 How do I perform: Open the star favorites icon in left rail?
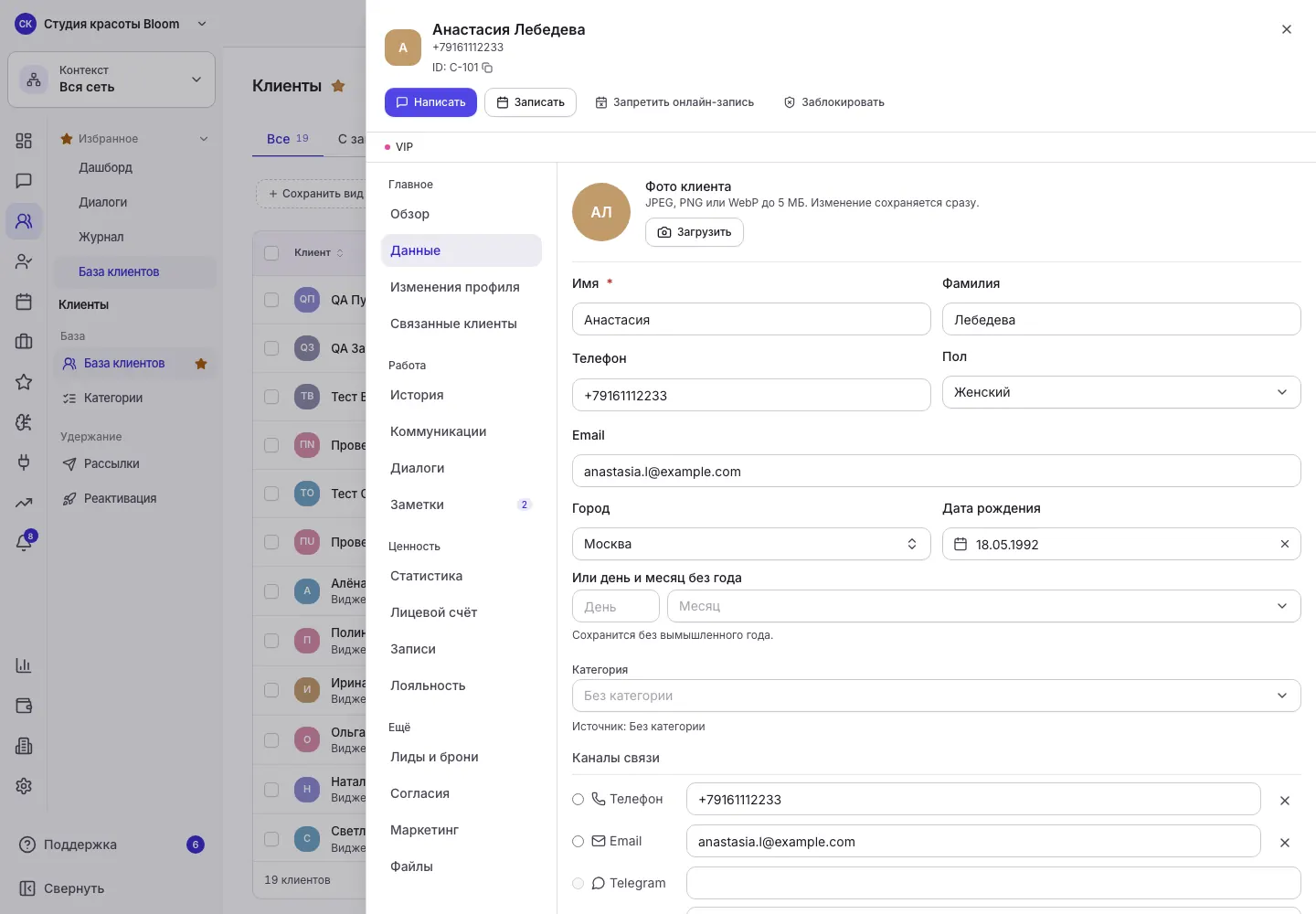point(24,382)
